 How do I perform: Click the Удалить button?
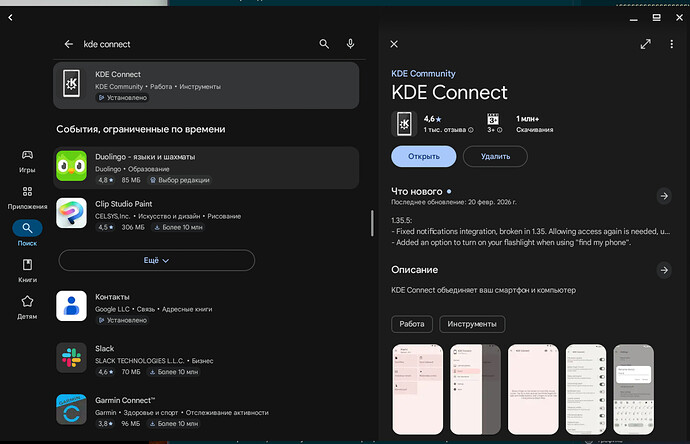pos(495,157)
